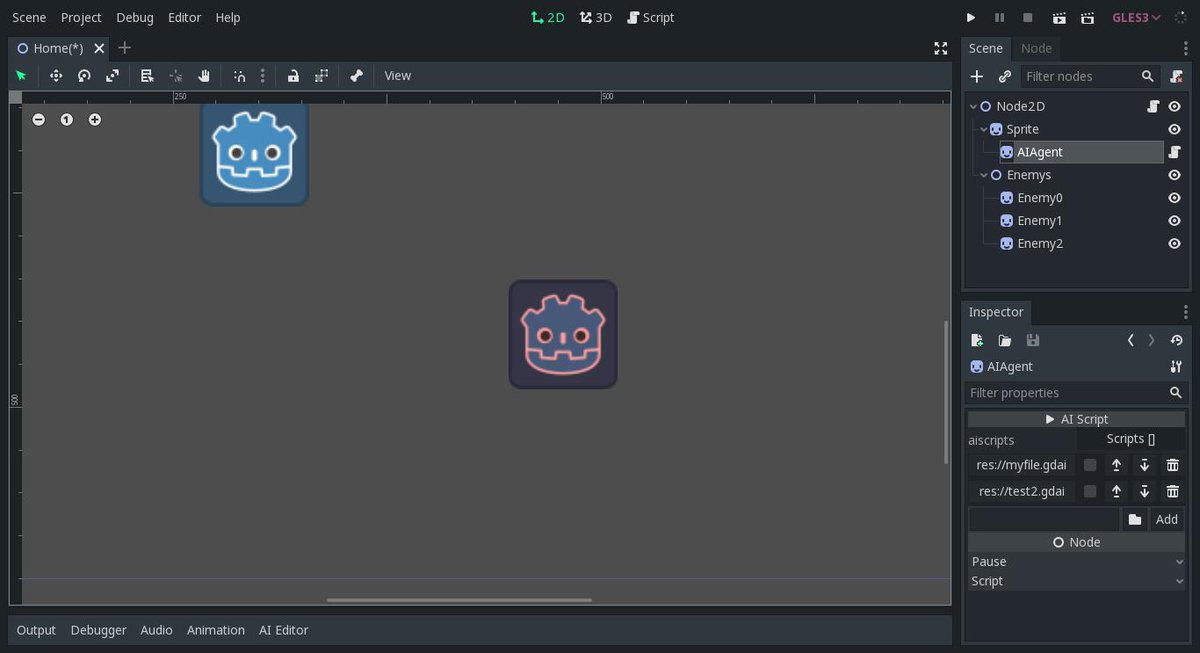Play the edited scene

click(1059, 18)
